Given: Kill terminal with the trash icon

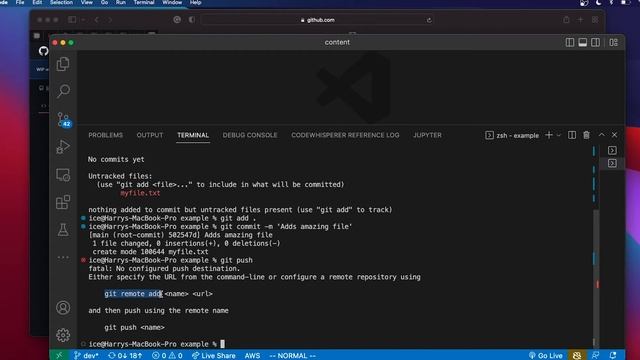Looking at the screenshot, I should pos(587,135).
